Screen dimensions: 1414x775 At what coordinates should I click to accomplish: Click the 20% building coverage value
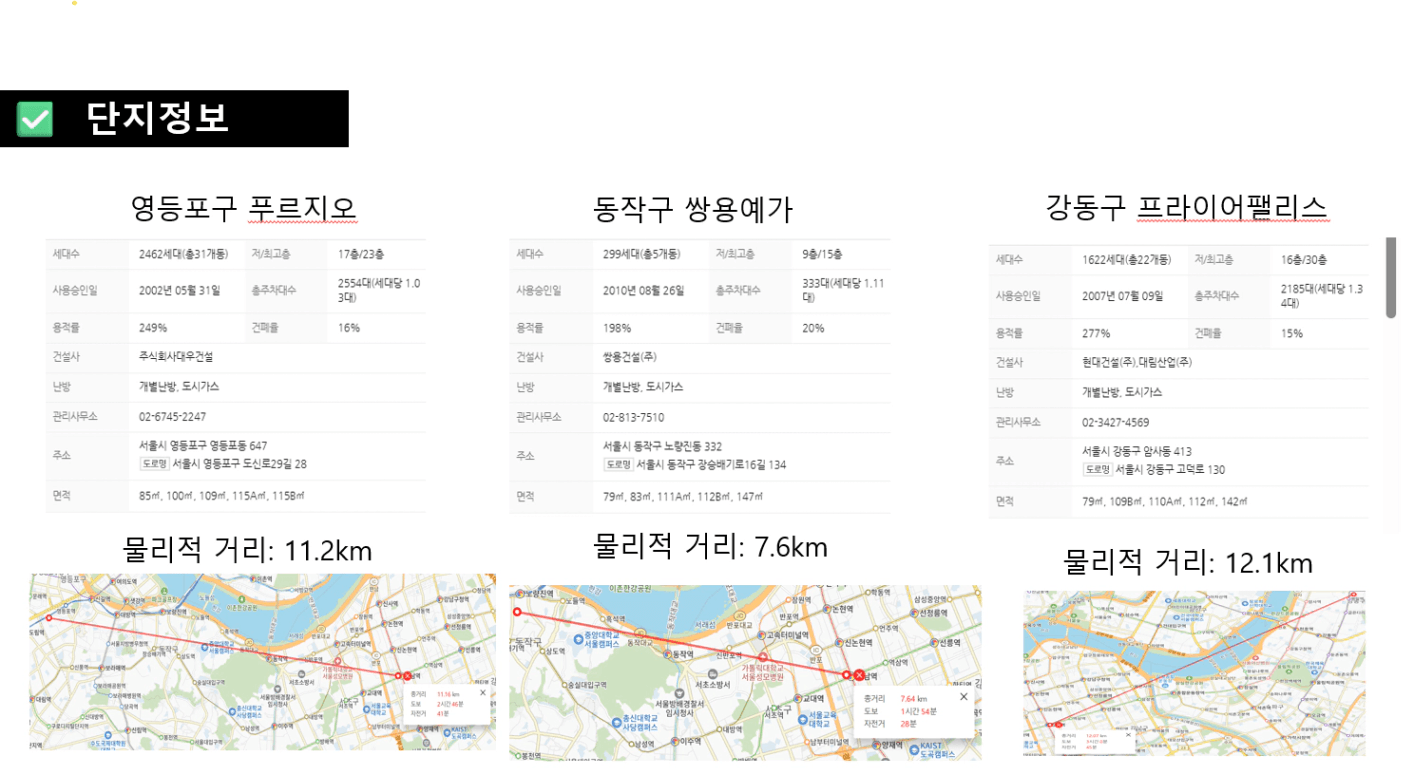point(813,328)
